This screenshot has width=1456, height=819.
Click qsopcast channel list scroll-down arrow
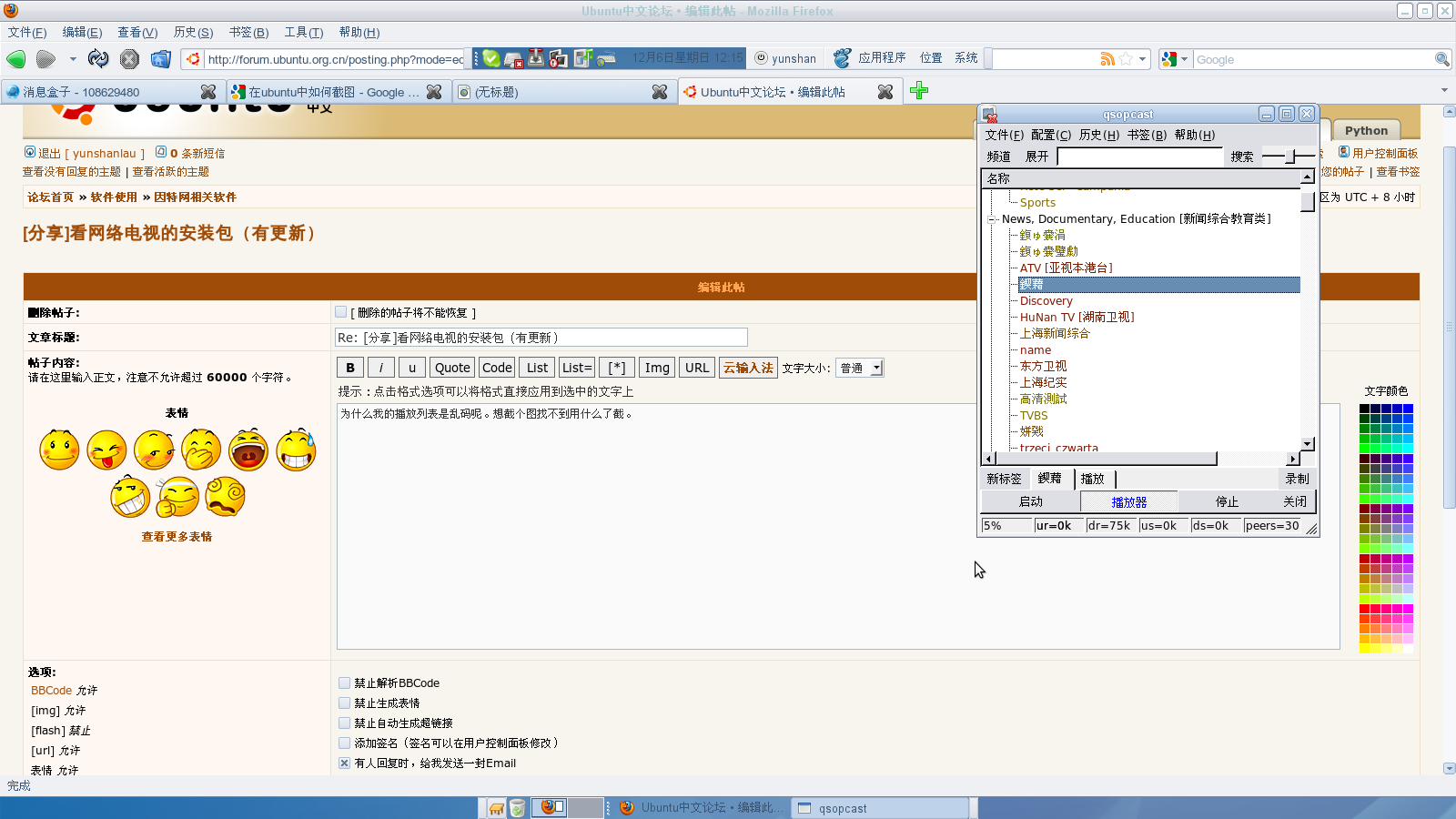(x=1308, y=444)
